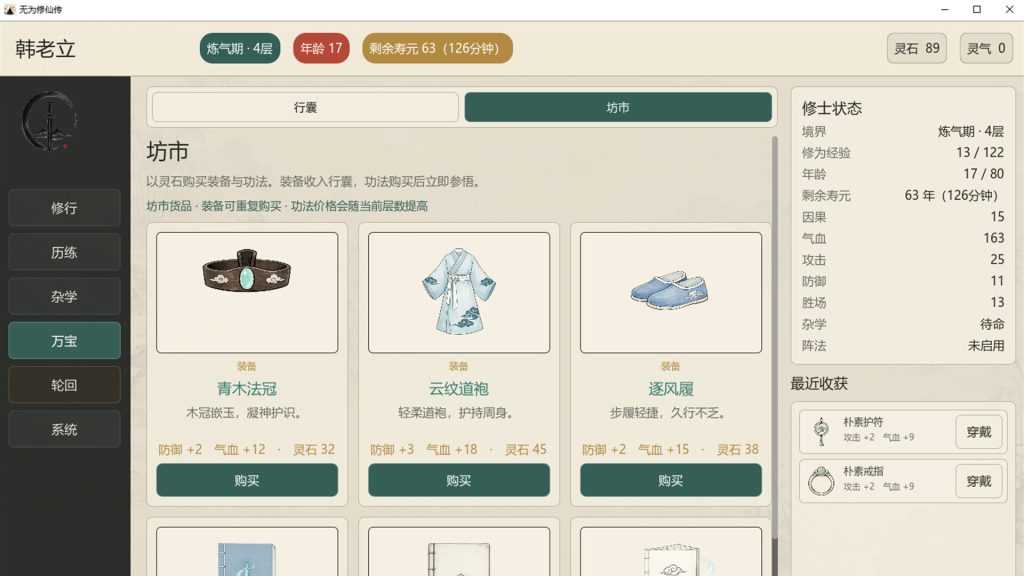Buy the 逐风履 for 38 灵石

coord(671,480)
